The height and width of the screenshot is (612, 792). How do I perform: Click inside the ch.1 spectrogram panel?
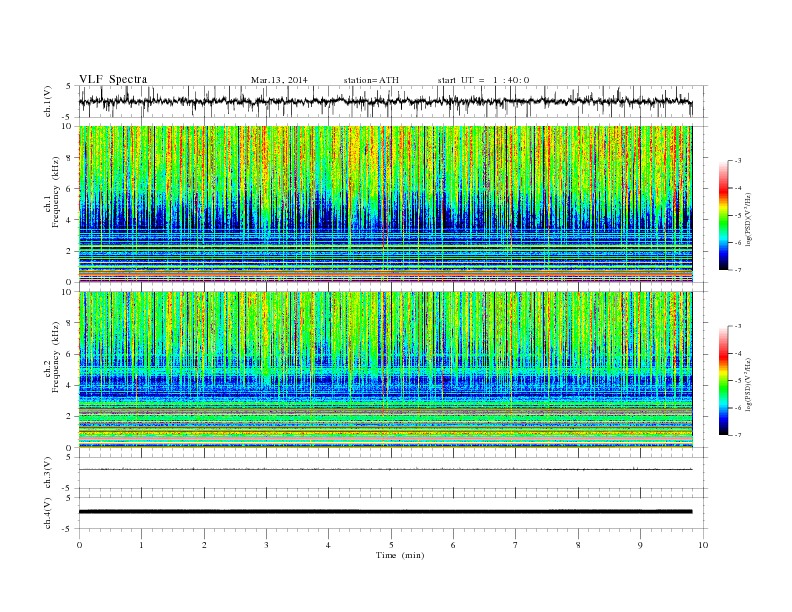385,204
